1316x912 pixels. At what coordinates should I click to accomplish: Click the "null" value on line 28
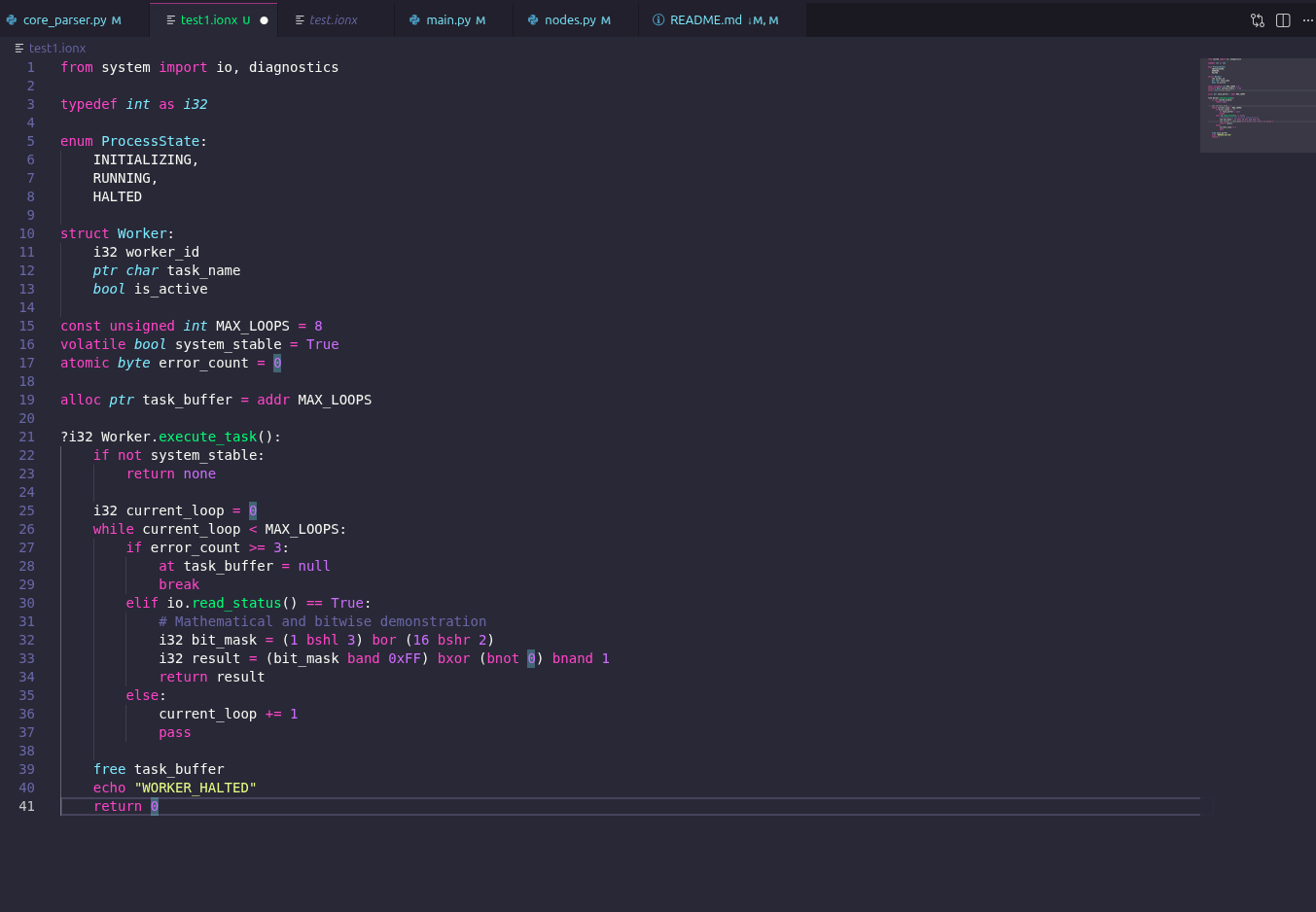click(x=314, y=566)
